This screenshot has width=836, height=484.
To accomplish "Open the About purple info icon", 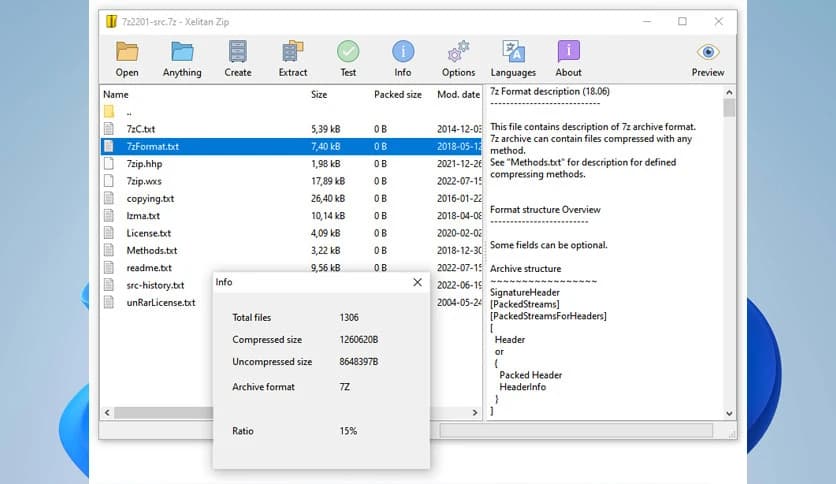I will point(568,52).
